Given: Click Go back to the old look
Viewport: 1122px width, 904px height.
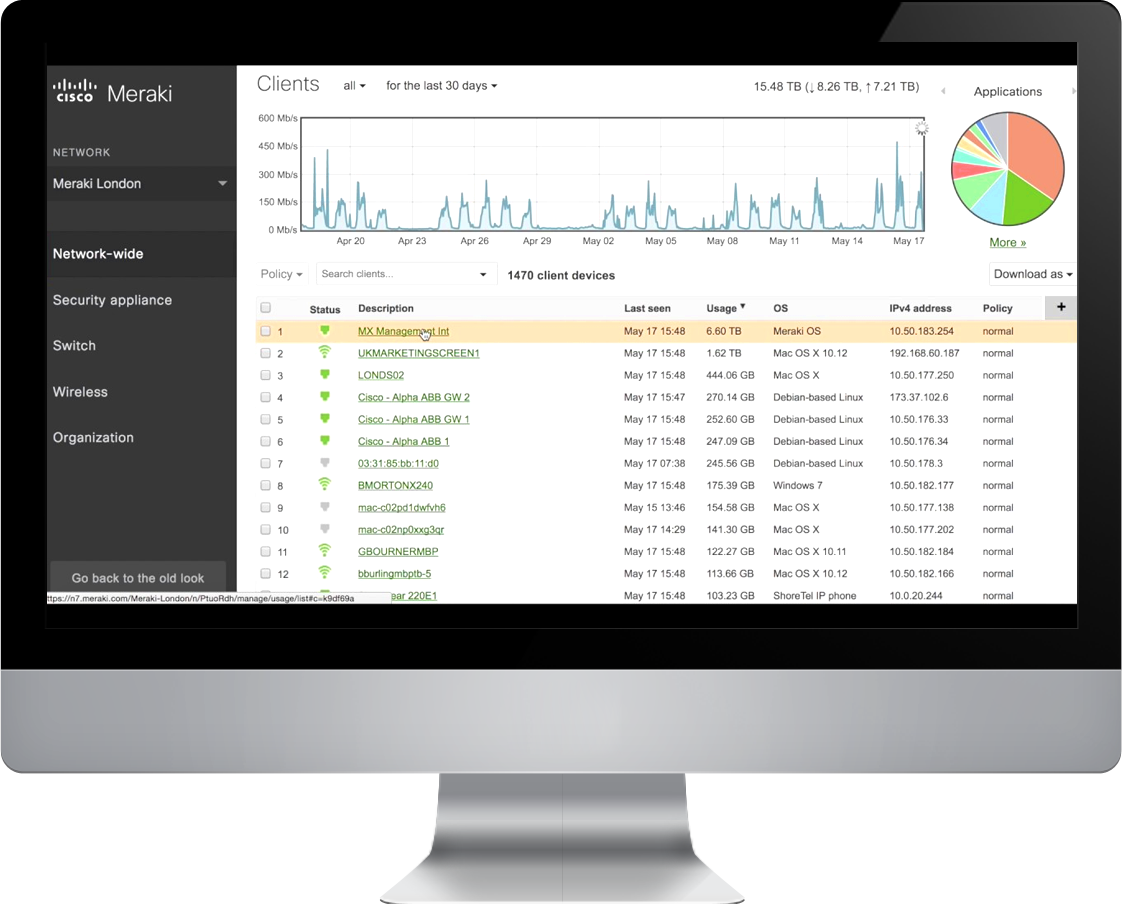Looking at the screenshot, I should pyautogui.click(x=137, y=578).
